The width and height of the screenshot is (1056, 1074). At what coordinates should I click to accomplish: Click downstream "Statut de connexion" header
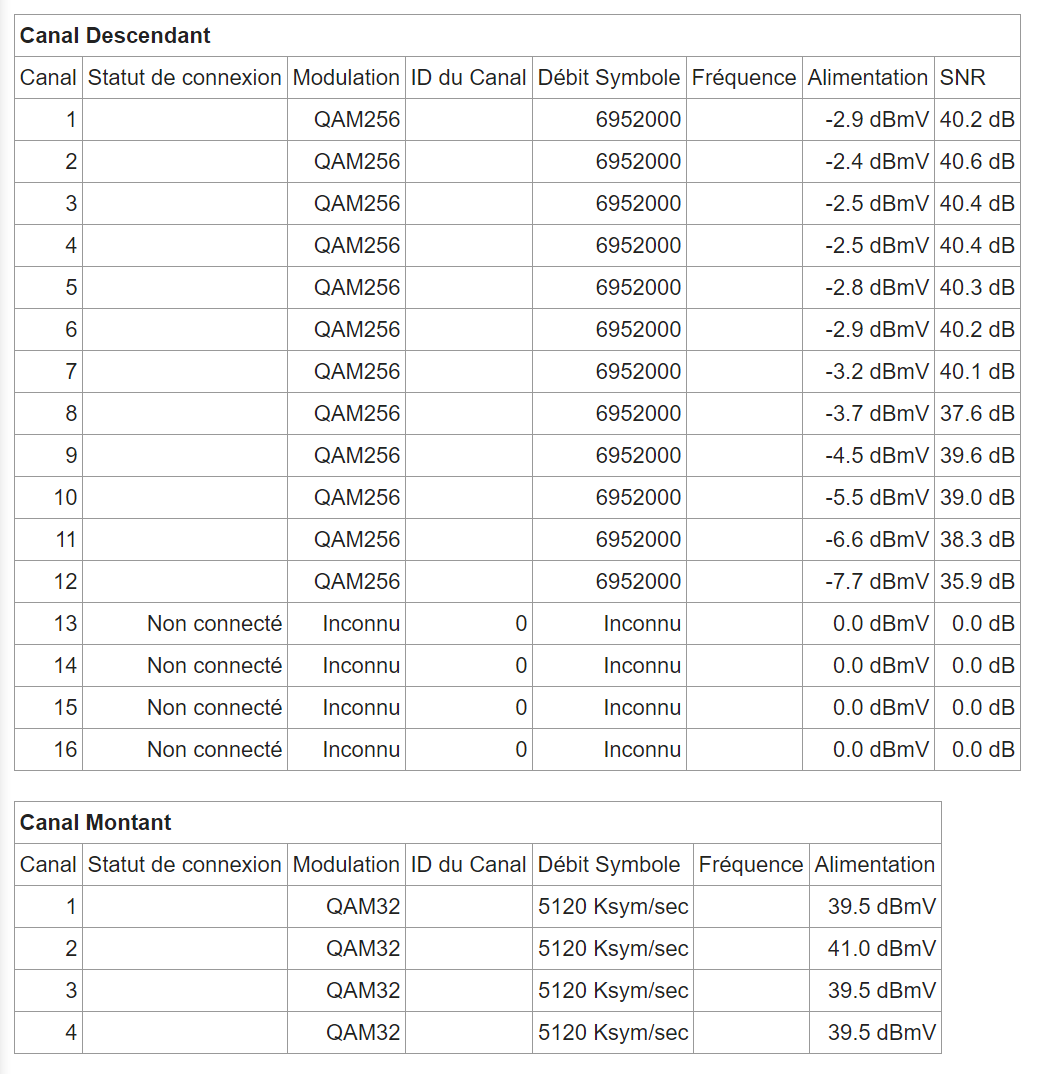pos(184,77)
